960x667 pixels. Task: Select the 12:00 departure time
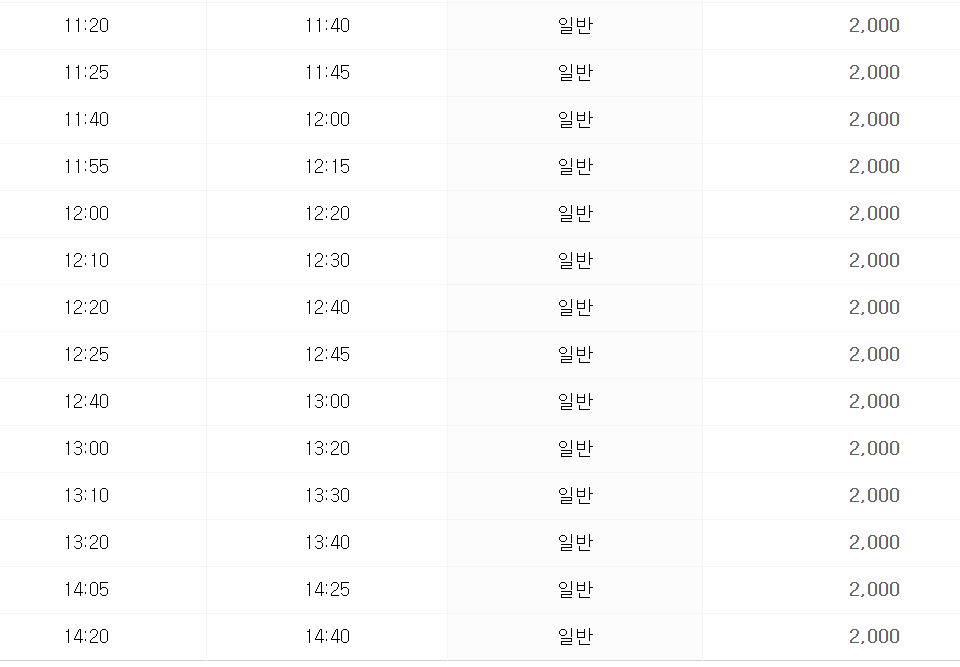tap(86, 213)
